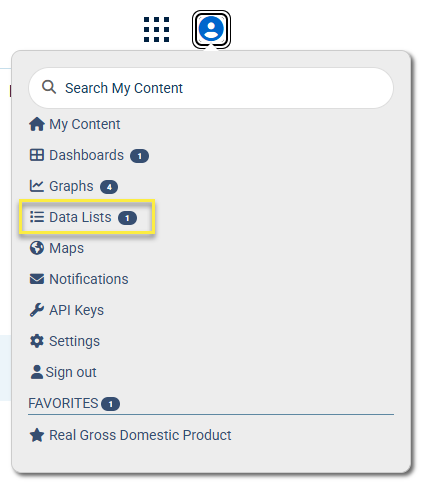Click the My Content home icon
The width and height of the screenshot is (428, 490).
37,124
